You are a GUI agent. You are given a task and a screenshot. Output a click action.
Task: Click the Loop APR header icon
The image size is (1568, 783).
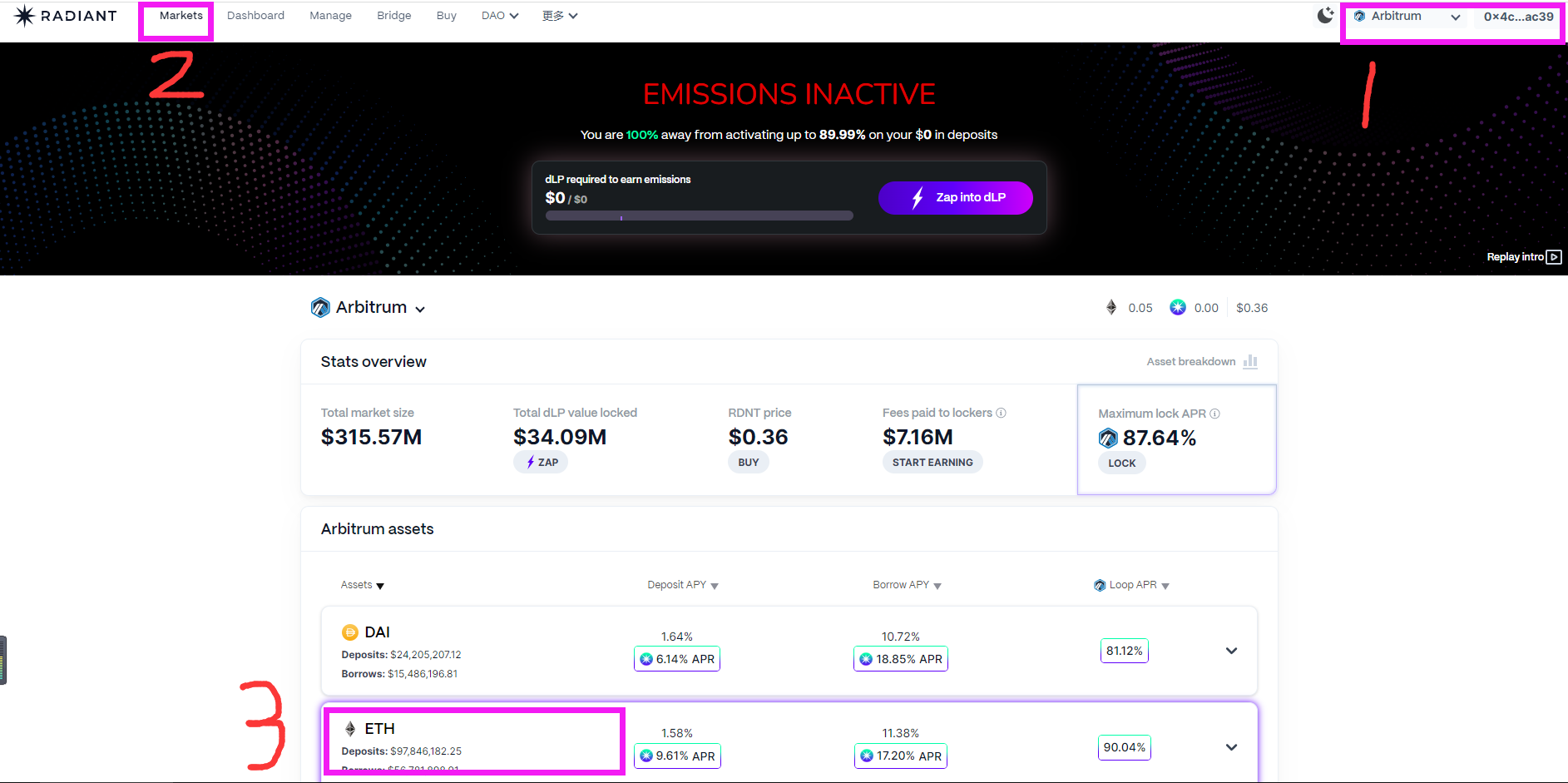[1100, 585]
